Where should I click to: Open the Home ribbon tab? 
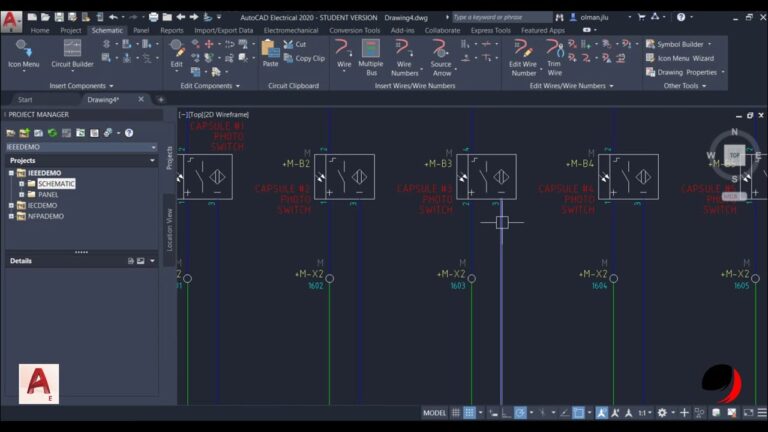point(40,30)
